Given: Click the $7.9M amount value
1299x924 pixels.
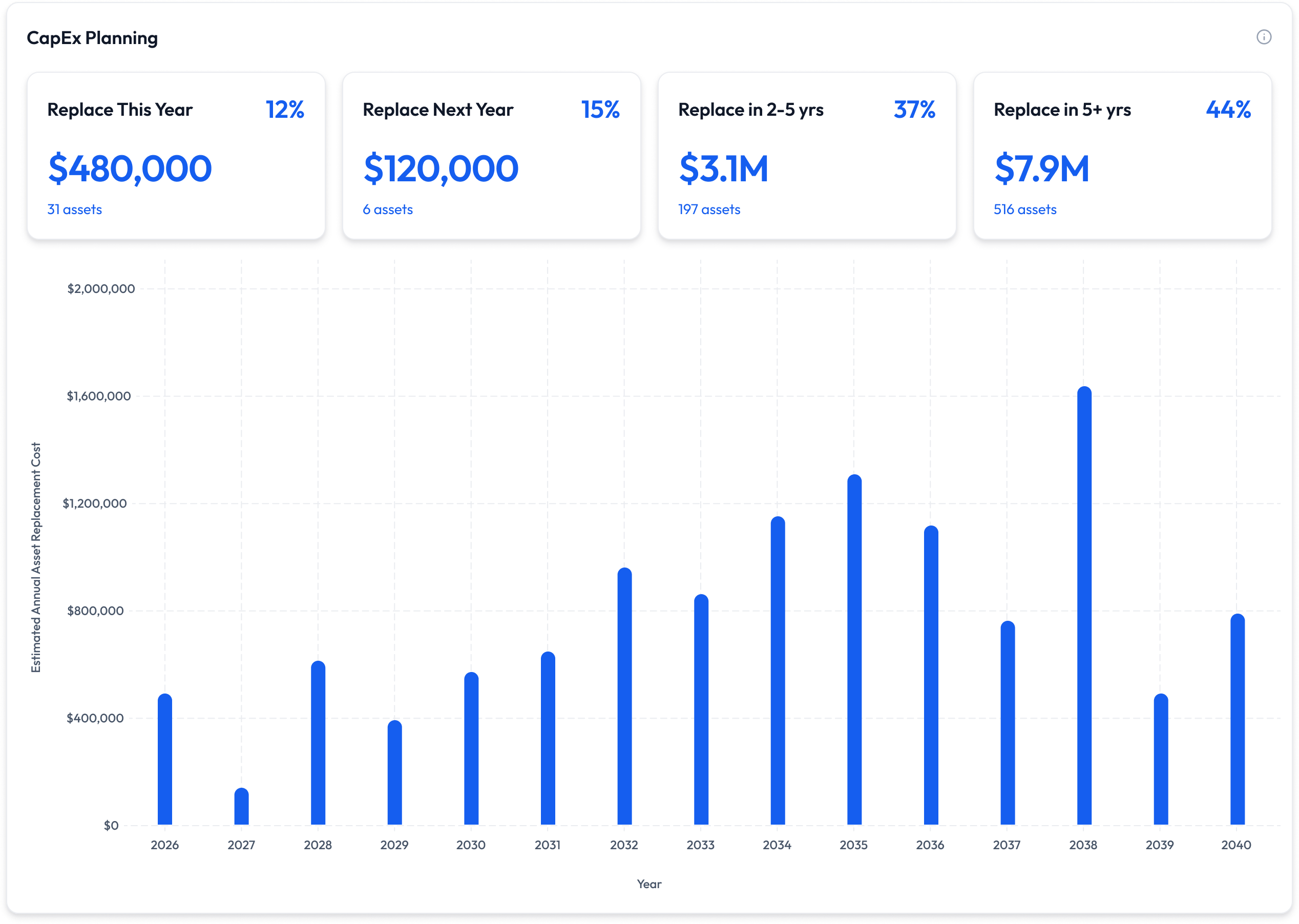Looking at the screenshot, I should click(x=1041, y=169).
